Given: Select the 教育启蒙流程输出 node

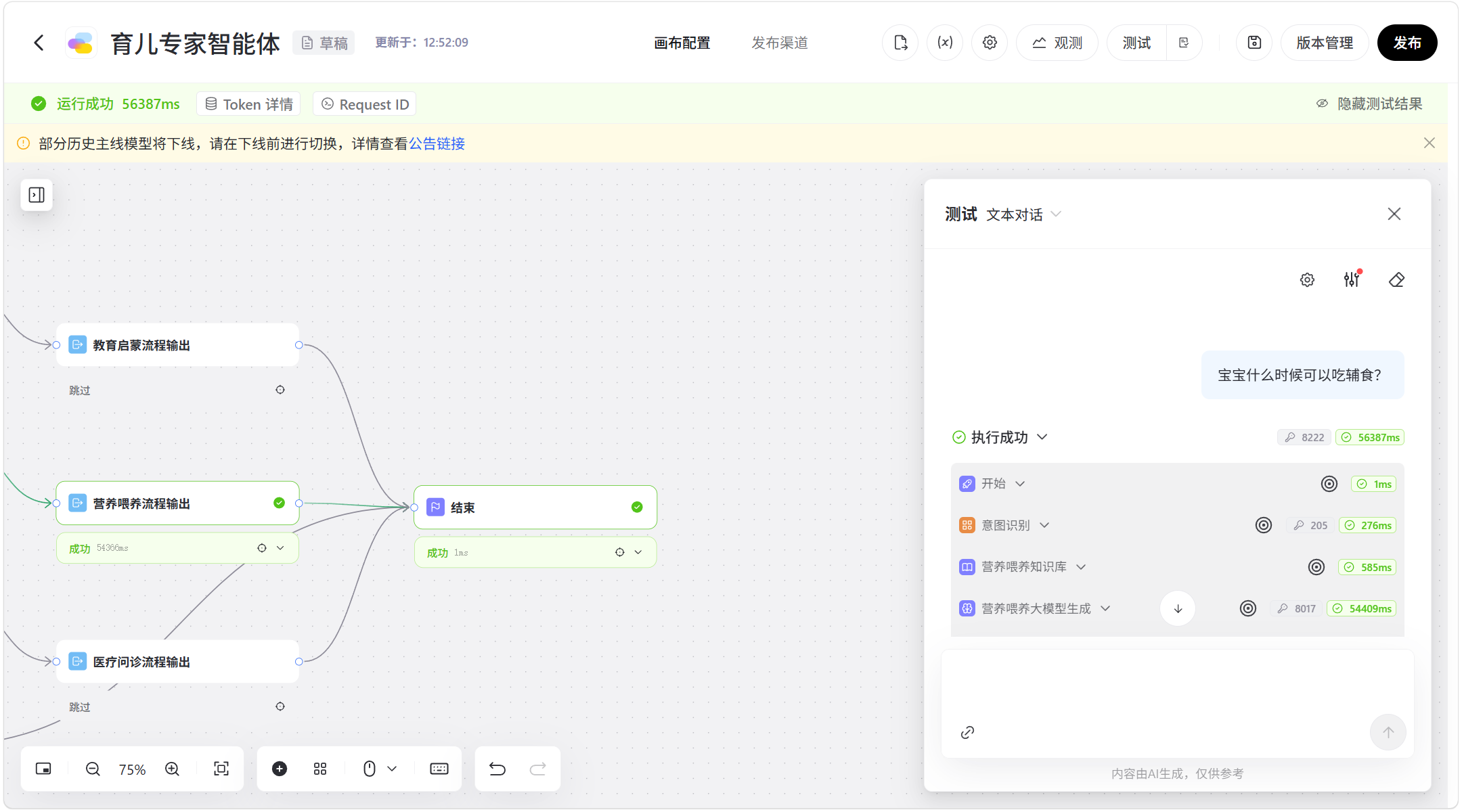Looking at the screenshot, I should [177, 345].
